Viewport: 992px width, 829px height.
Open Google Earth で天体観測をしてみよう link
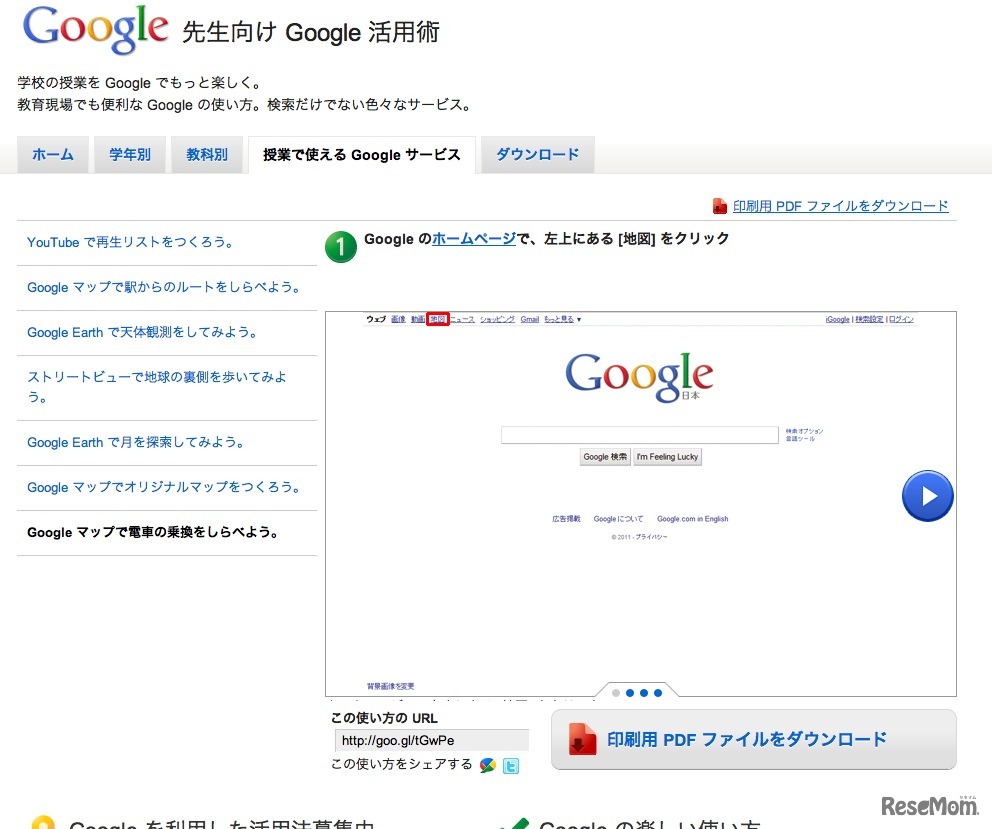(x=142, y=332)
